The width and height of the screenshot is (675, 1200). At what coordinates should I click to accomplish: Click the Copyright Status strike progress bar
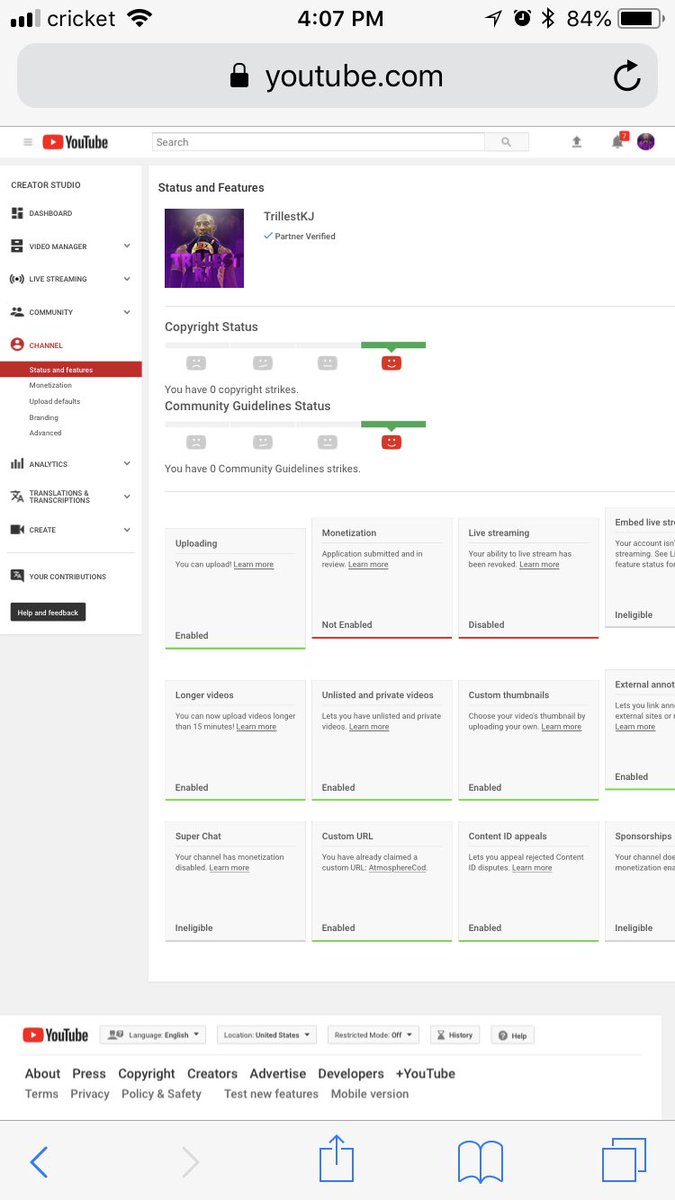[295, 345]
